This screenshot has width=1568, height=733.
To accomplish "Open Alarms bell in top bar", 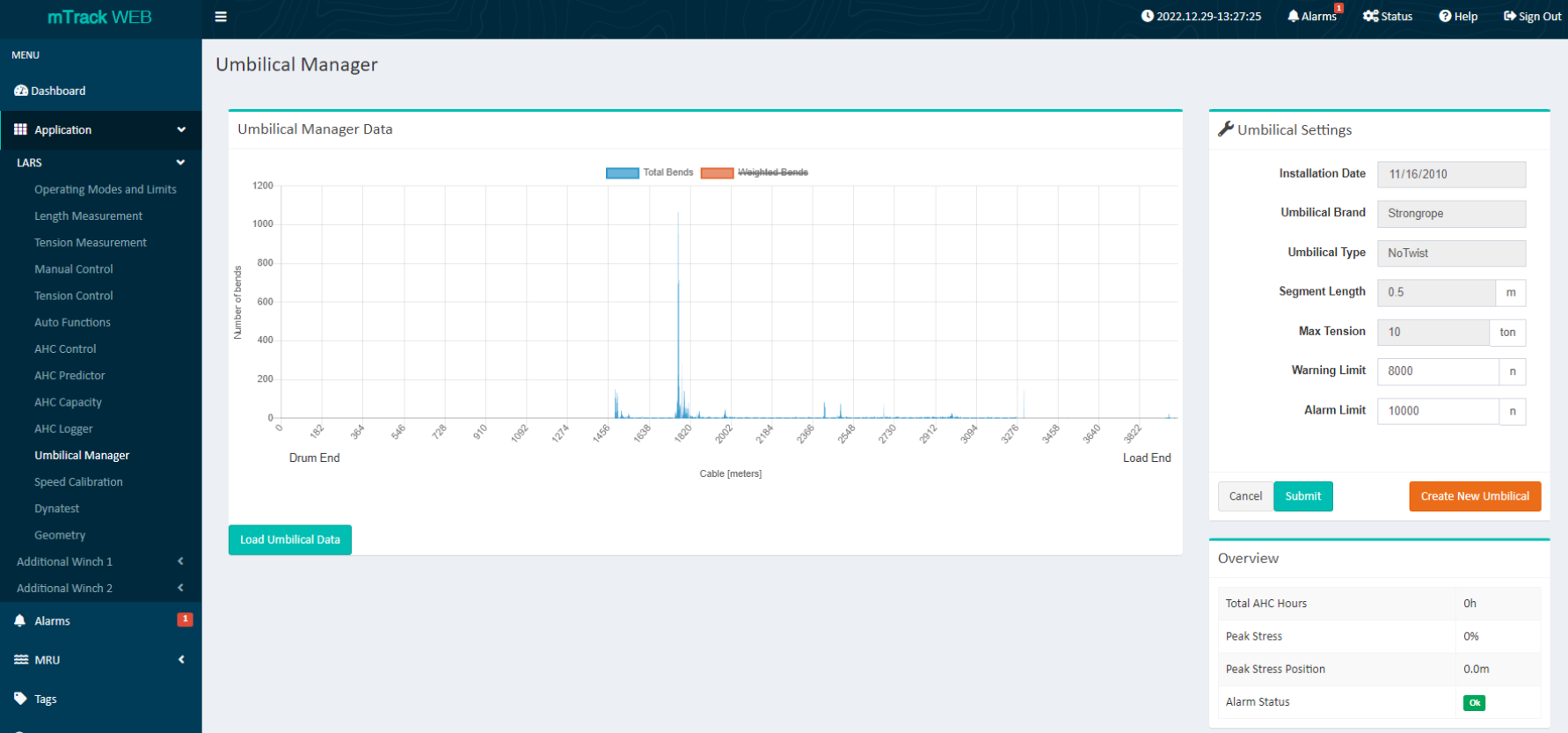I will pos(1312,16).
